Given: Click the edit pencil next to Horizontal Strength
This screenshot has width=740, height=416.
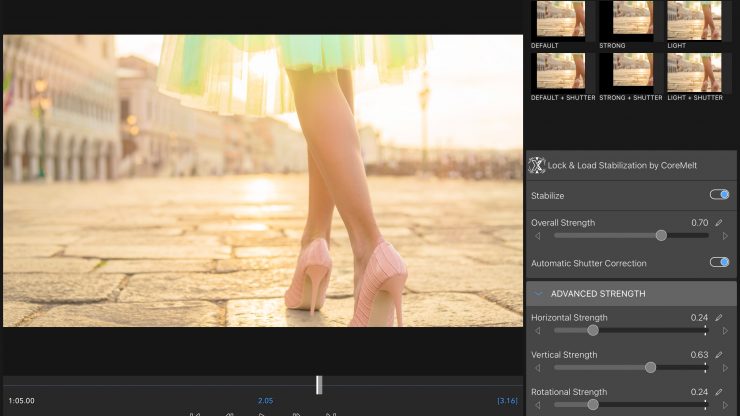Looking at the screenshot, I should [x=718, y=317].
